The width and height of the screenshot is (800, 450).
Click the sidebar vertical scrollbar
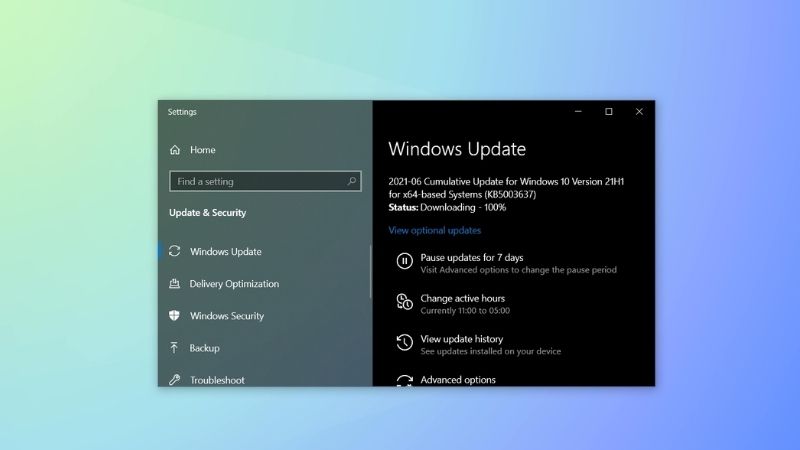pos(370,271)
